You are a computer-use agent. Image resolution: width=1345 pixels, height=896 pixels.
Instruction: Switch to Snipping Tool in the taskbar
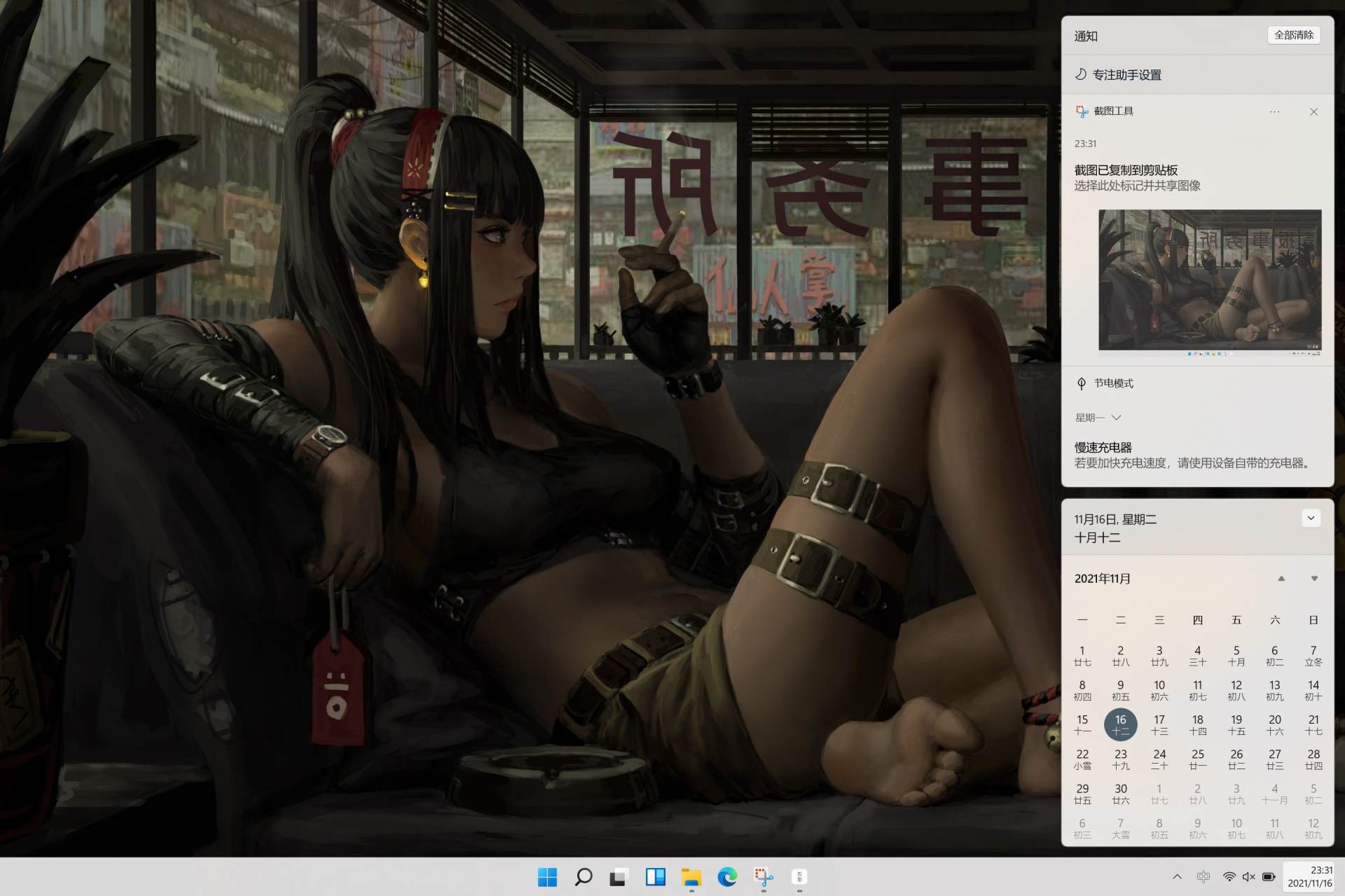pyautogui.click(x=763, y=876)
